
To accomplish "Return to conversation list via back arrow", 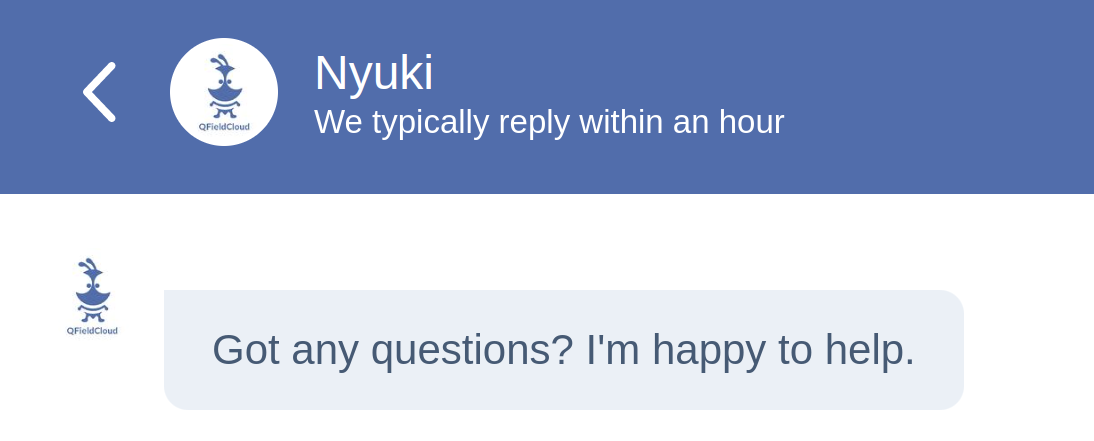I will [99, 91].
